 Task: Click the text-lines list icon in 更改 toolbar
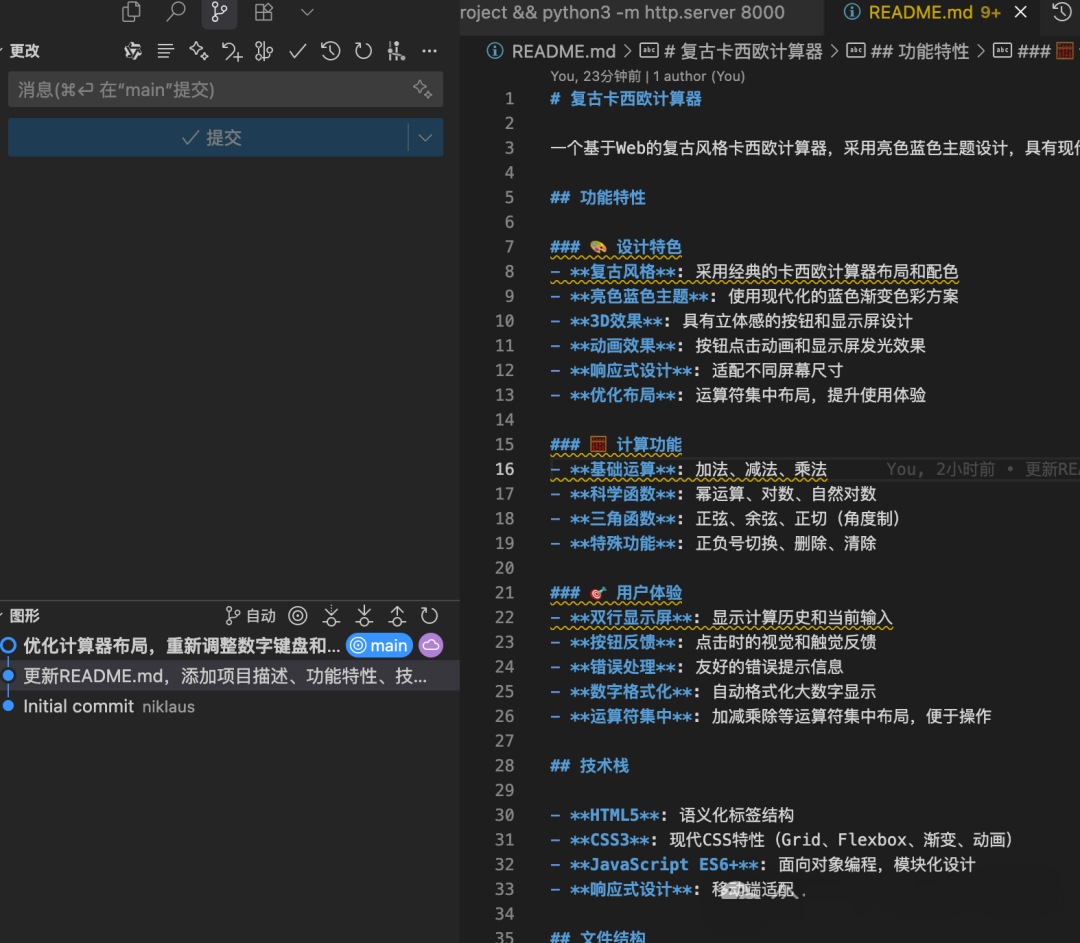(x=165, y=51)
